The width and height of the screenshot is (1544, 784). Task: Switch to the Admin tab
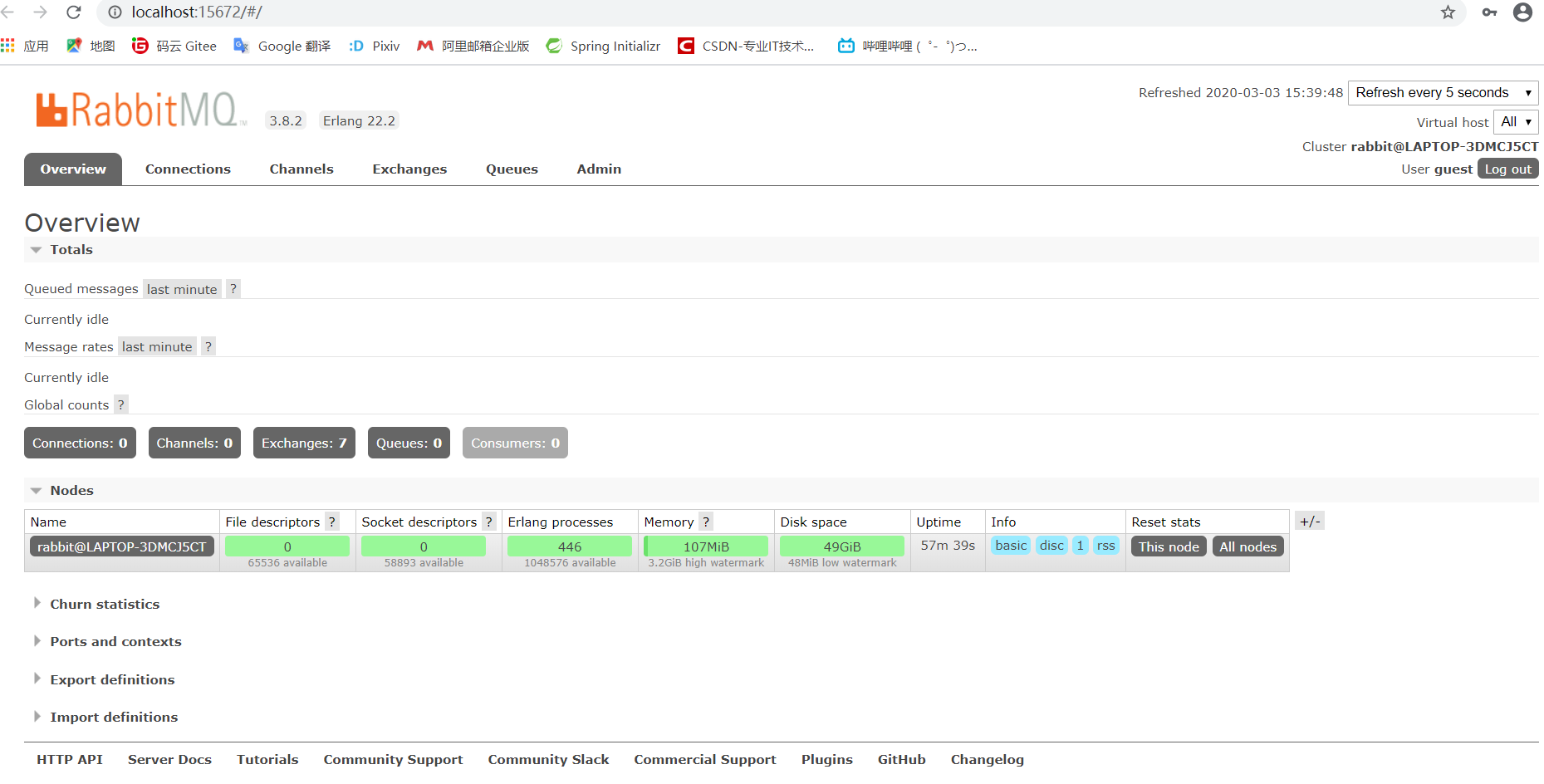[599, 169]
